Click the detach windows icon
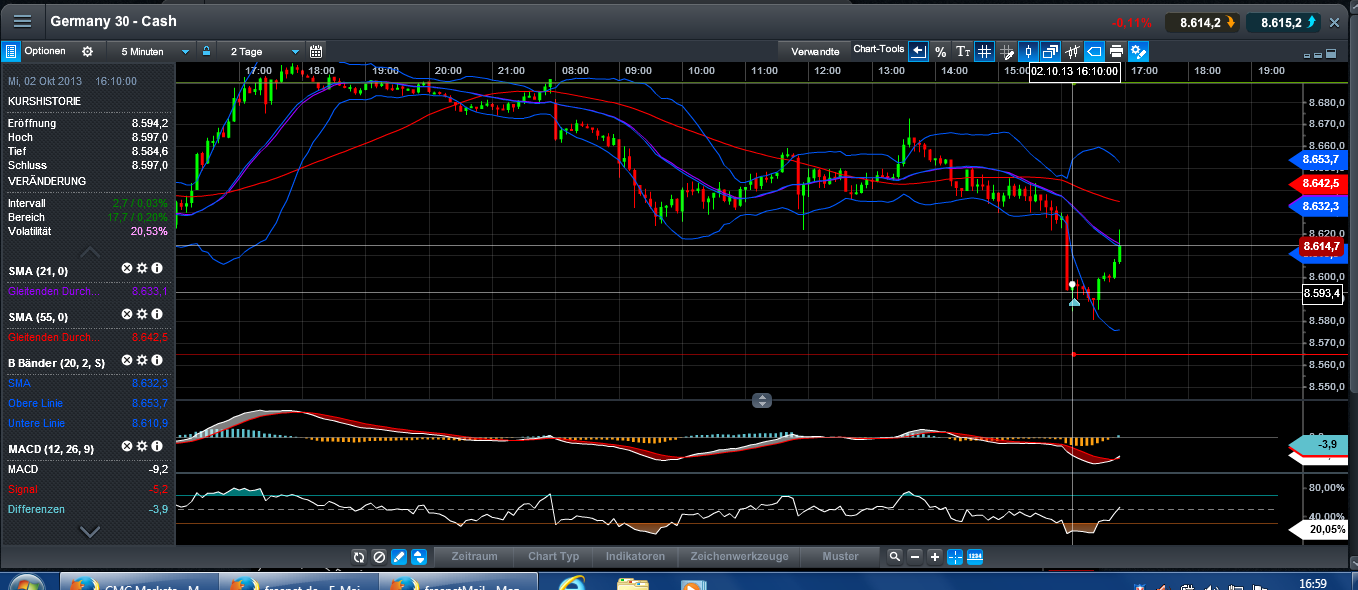 pyautogui.click(x=1050, y=51)
